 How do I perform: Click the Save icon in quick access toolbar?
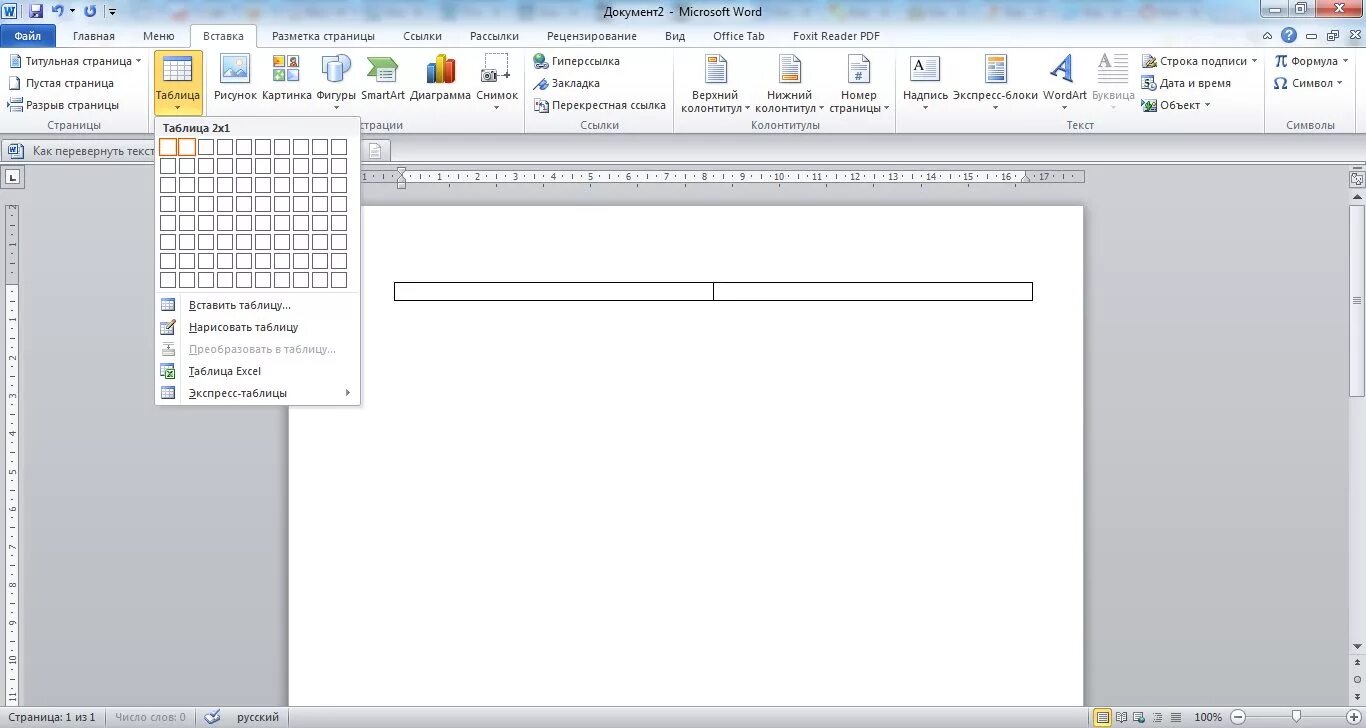point(36,11)
